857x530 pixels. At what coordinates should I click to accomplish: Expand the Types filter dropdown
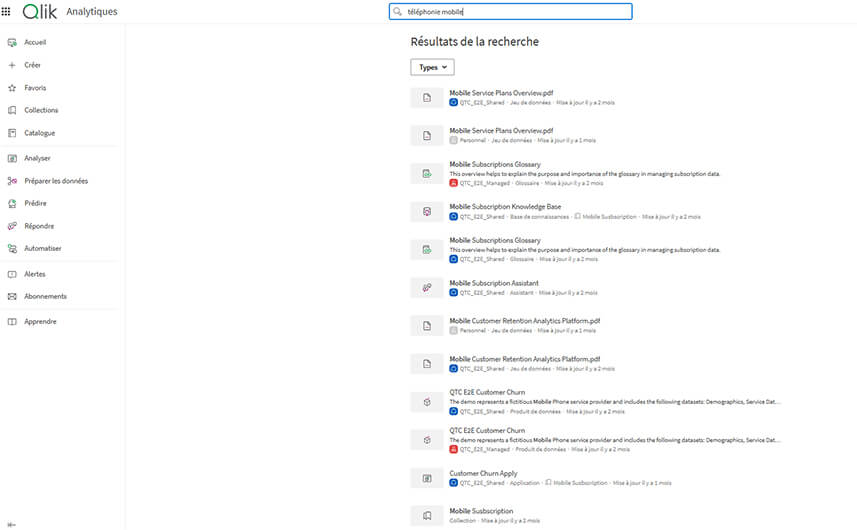click(432, 67)
